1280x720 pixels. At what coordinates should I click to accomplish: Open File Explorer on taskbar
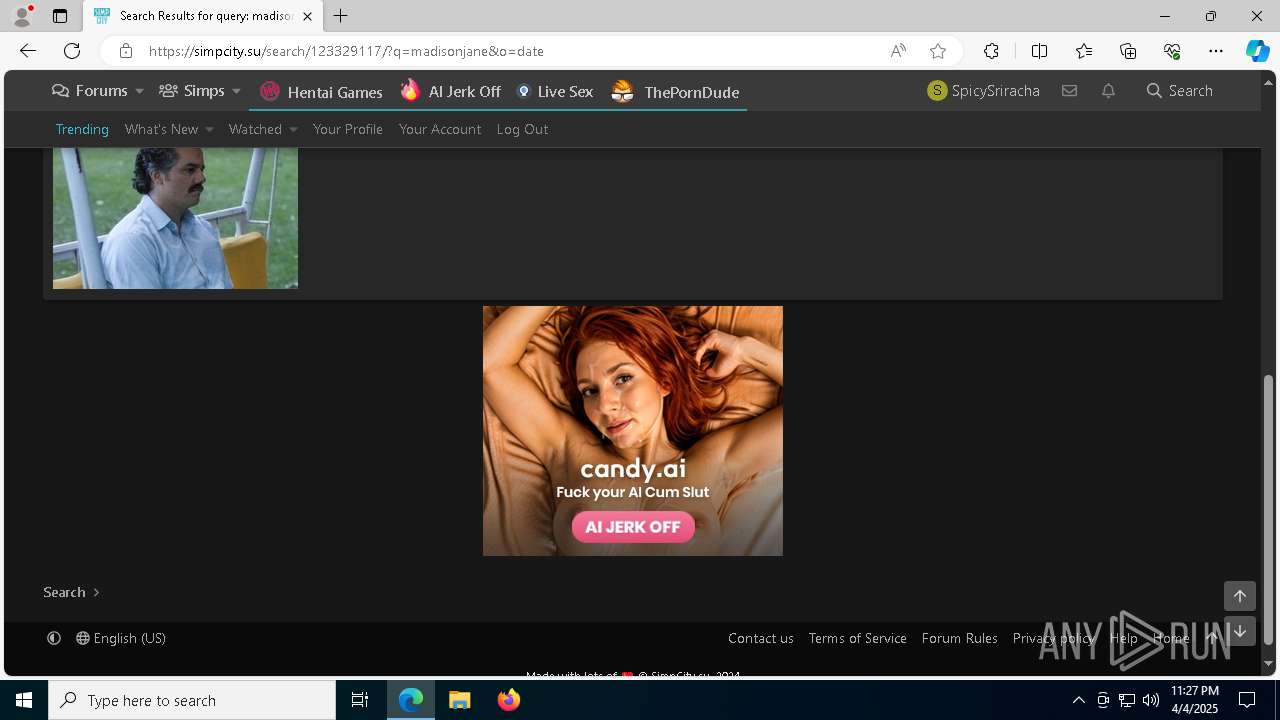pyautogui.click(x=460, y=700)
